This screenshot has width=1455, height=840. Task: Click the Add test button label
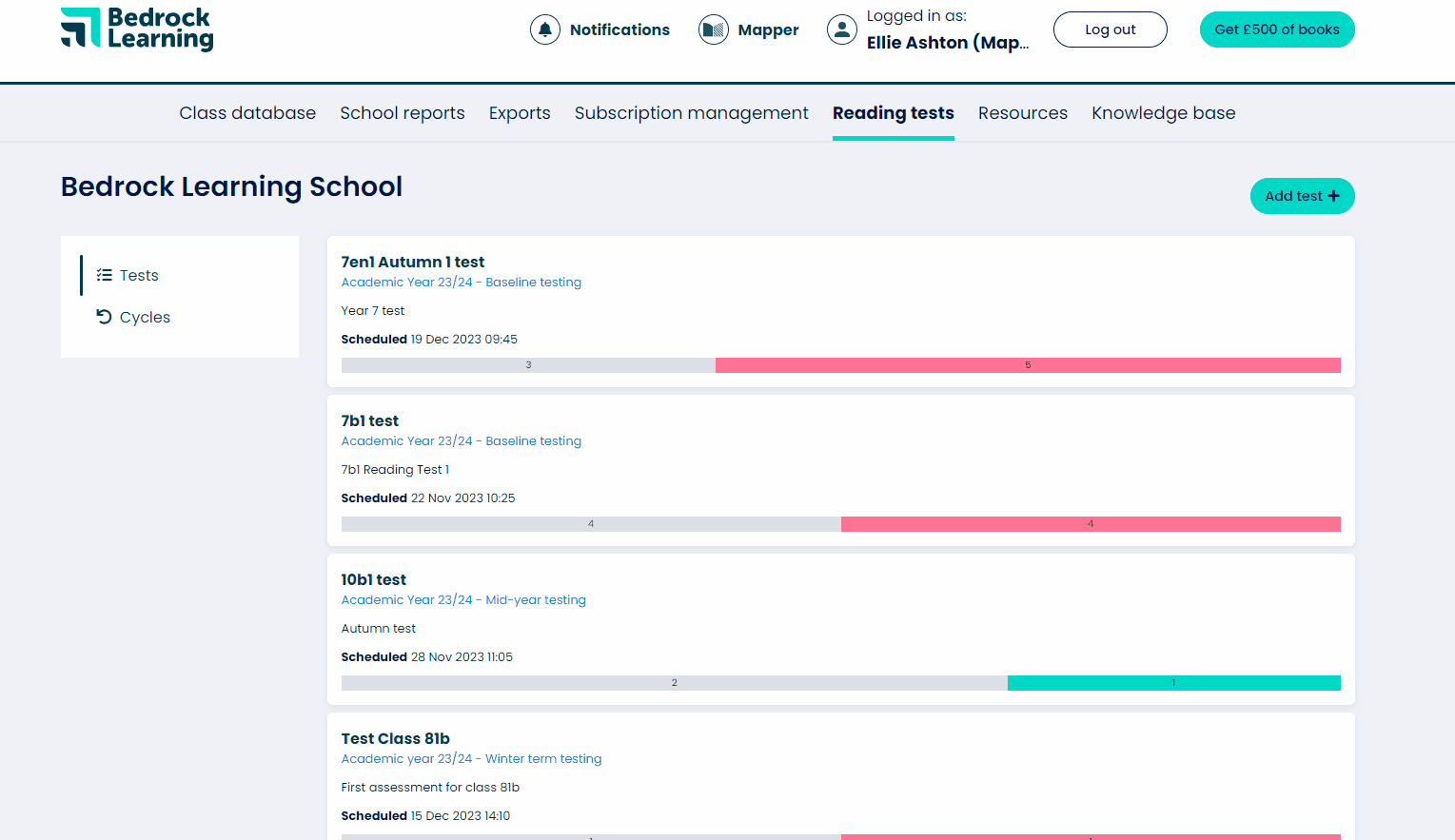point(1293,196)
